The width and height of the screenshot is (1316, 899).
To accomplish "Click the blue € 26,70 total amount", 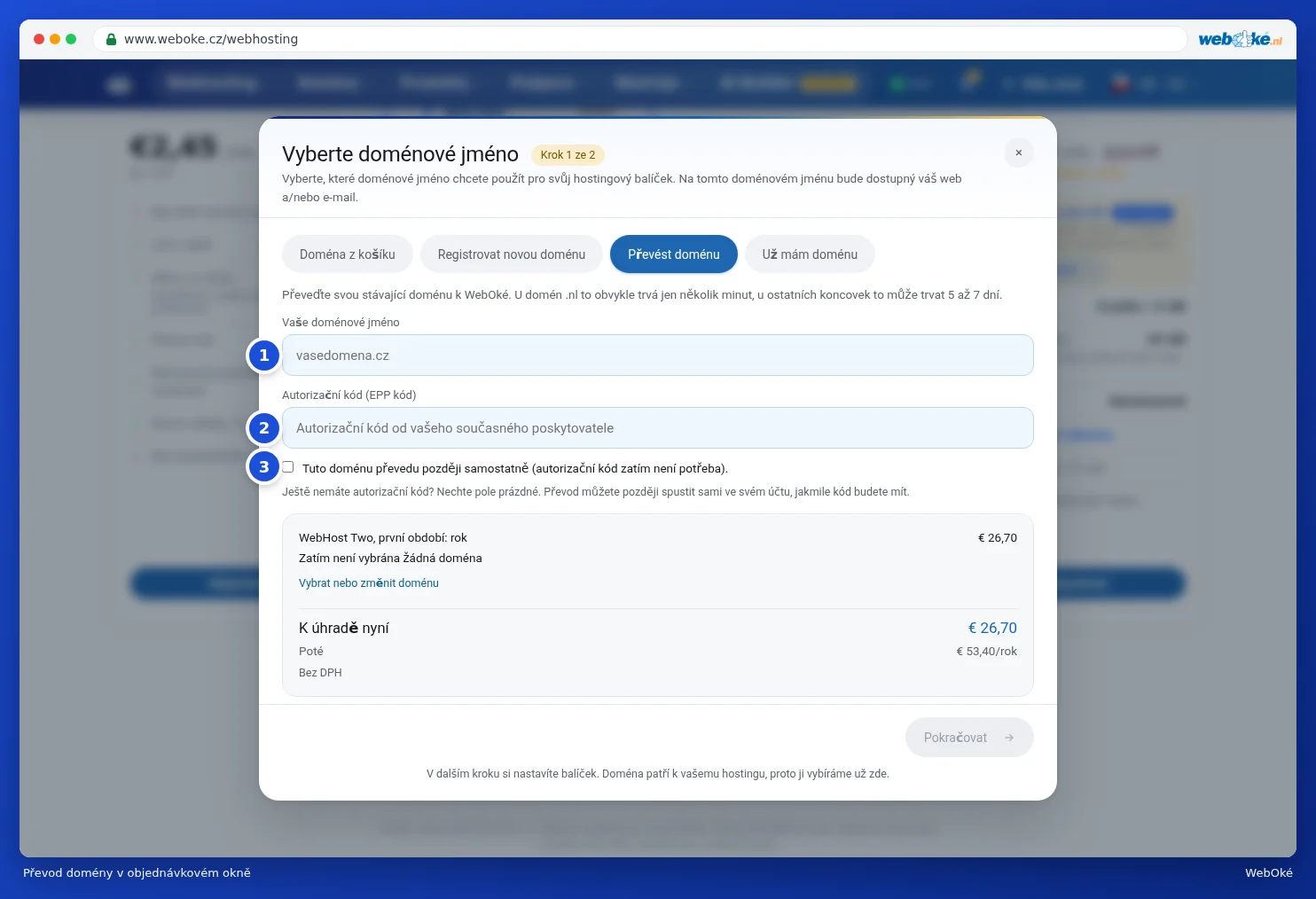I will [x=992, y=628].
